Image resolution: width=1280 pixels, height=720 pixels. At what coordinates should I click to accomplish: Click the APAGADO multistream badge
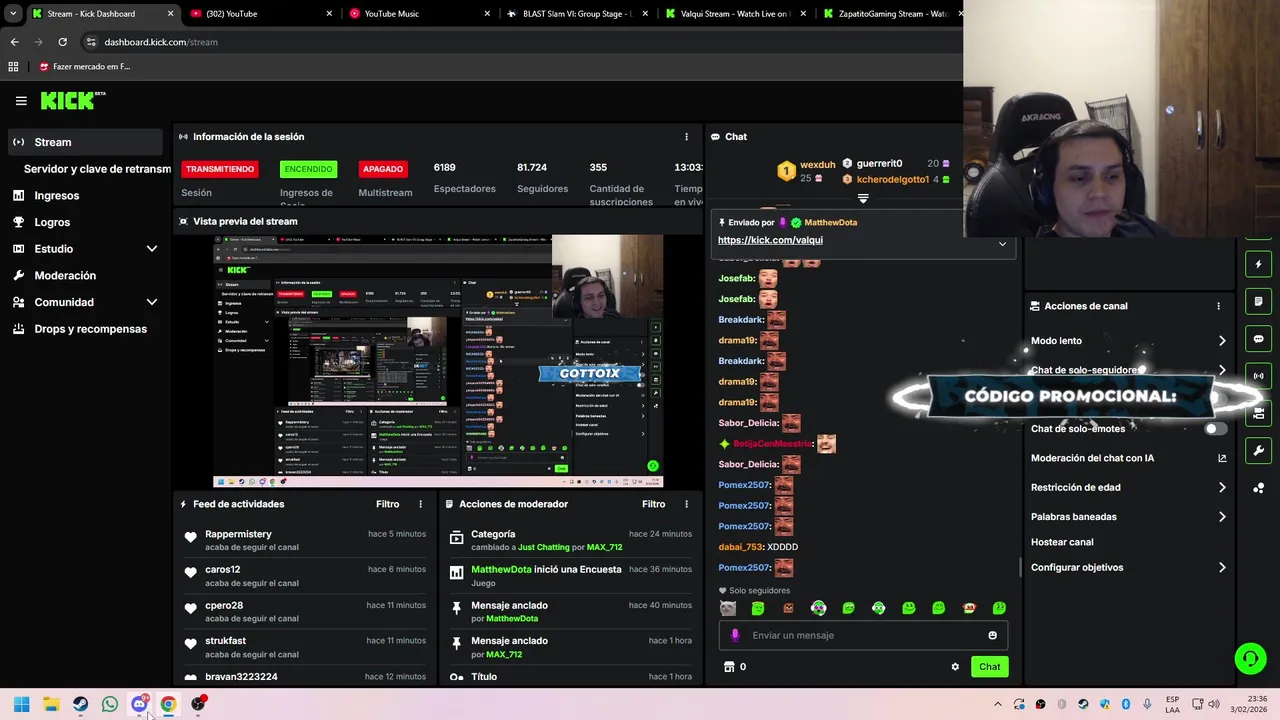coord(383,169)
